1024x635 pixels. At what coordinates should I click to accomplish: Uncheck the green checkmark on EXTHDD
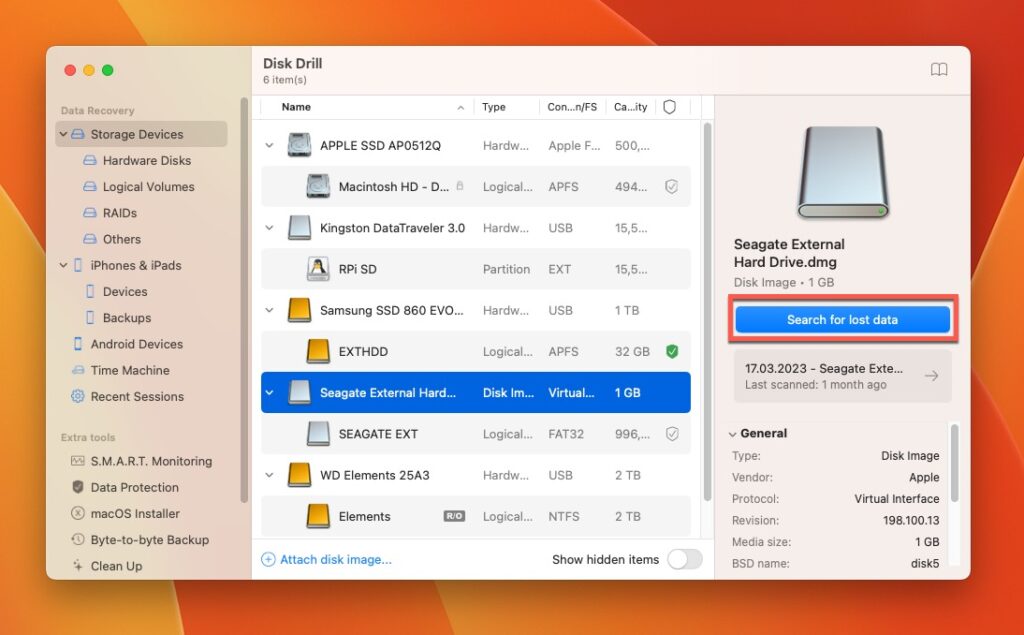click(672, 351)
